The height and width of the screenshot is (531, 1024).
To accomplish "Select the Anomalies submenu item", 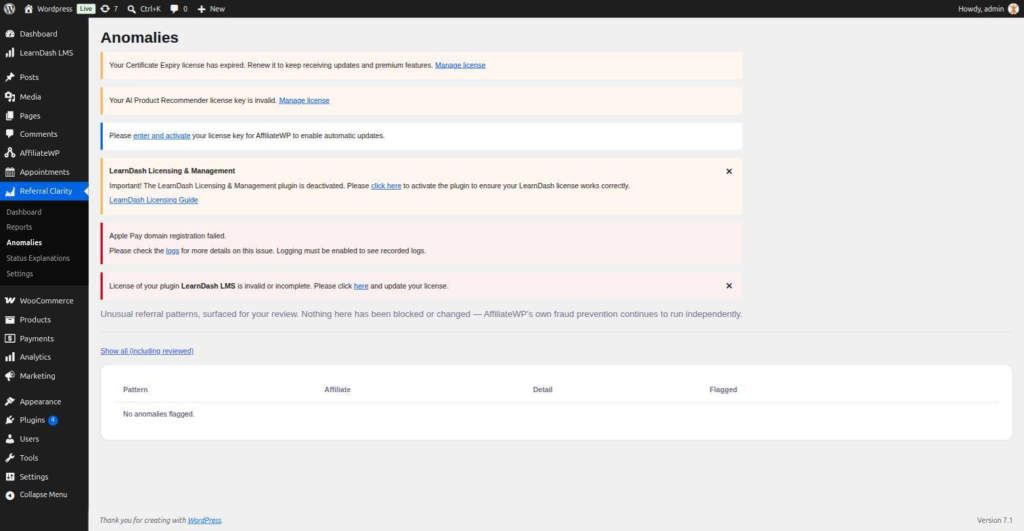I will (24, 242).
